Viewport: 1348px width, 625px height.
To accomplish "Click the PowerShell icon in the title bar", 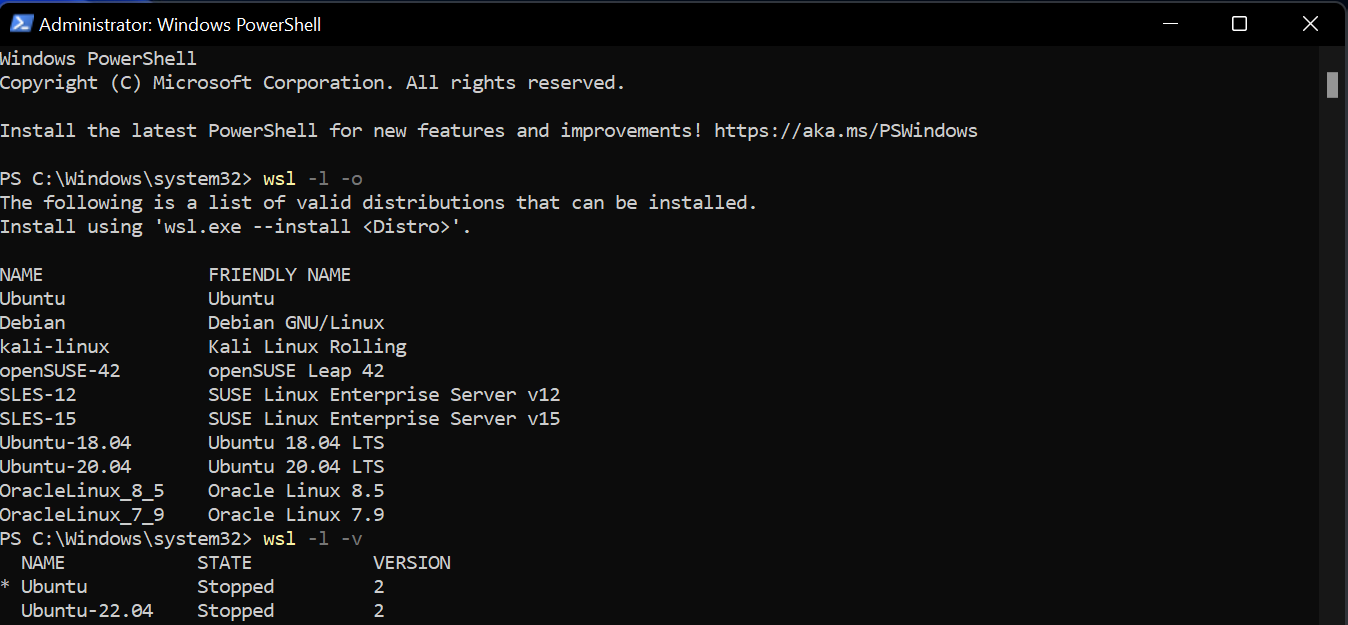I will pyautogui.click(x=22, y=23).
